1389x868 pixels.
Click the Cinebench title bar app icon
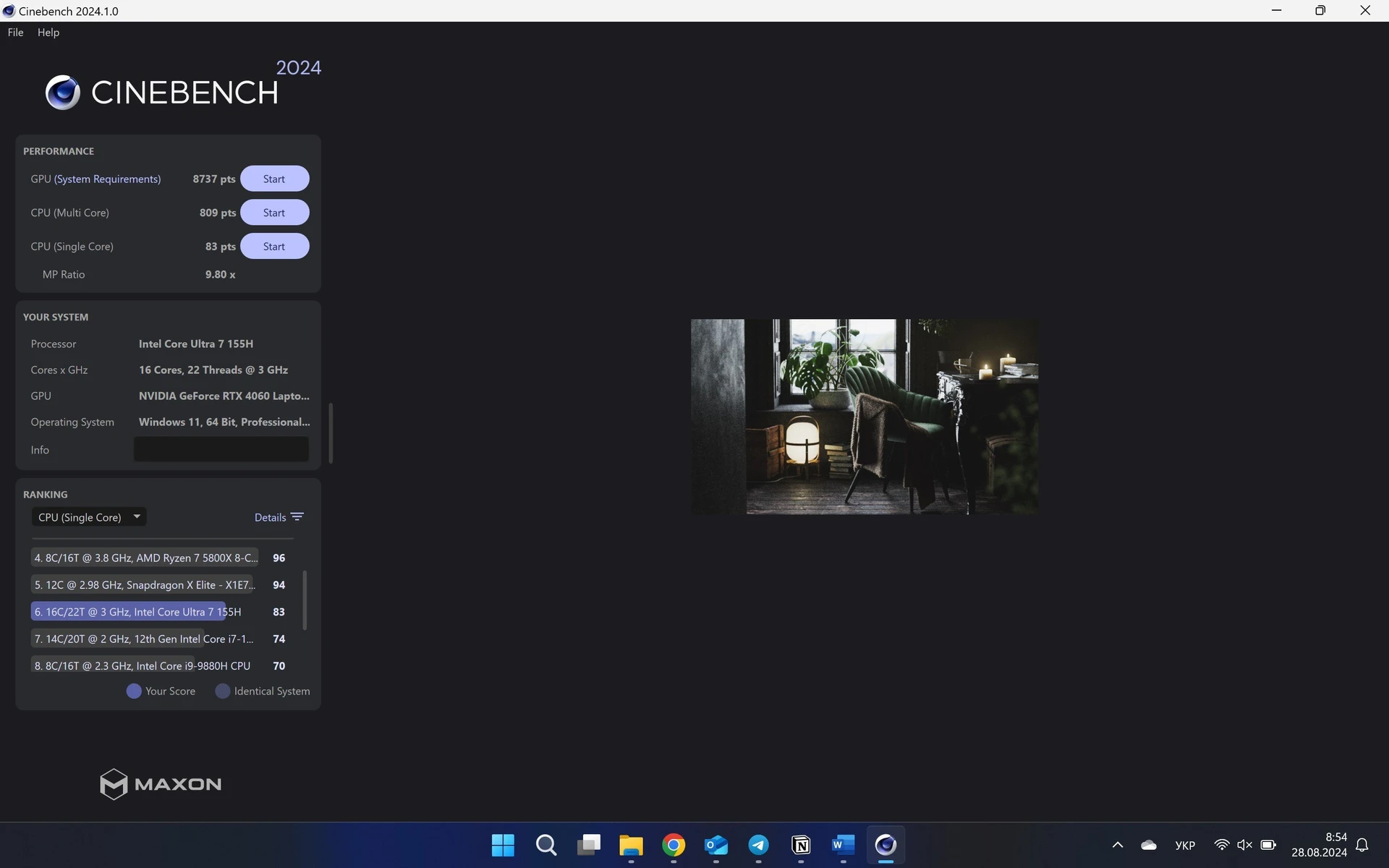pos(9,11)
